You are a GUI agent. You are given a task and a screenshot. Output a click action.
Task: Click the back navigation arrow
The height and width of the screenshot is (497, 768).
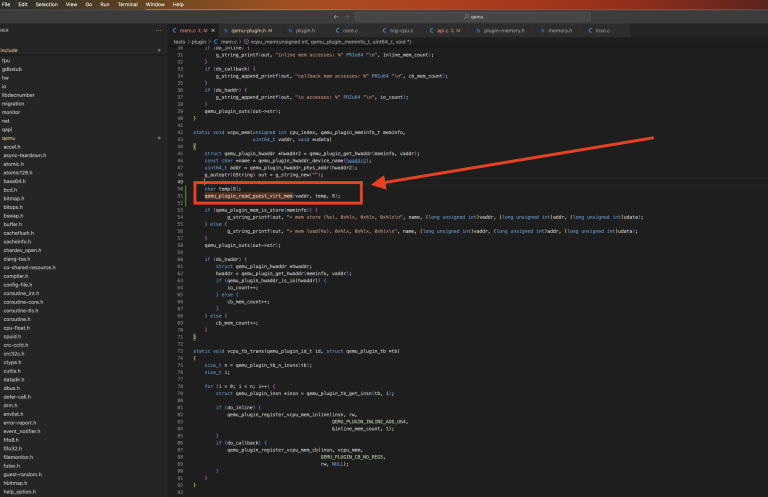pyautogui.click(x=336, y=17)
